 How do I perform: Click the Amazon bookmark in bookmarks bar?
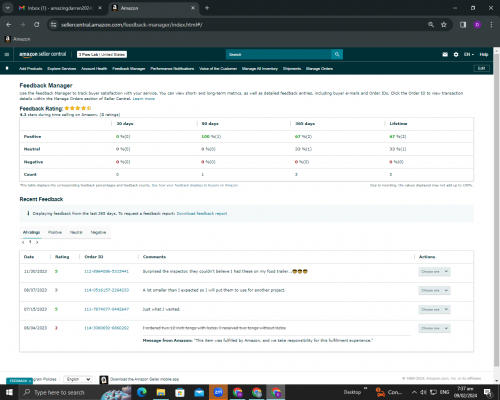[18, 39]
